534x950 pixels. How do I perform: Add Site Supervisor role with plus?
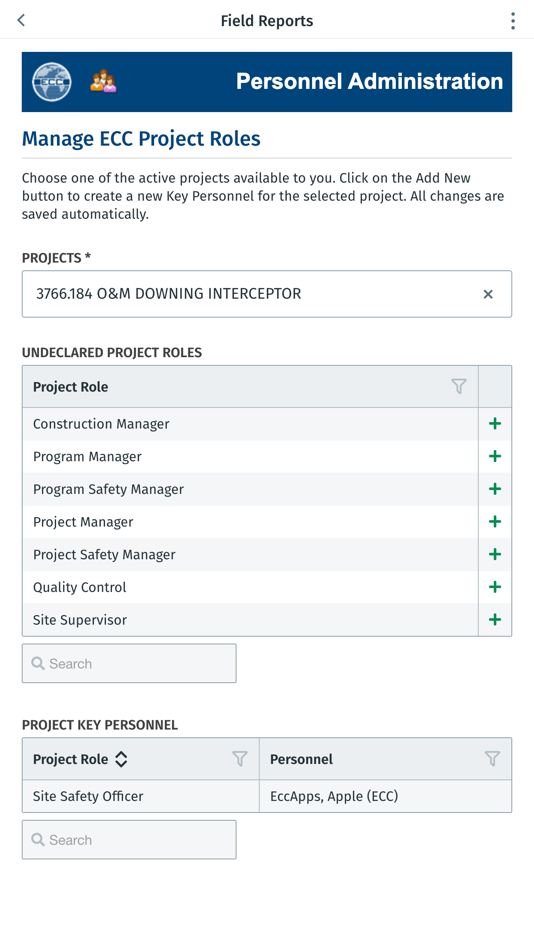(495, 620)
